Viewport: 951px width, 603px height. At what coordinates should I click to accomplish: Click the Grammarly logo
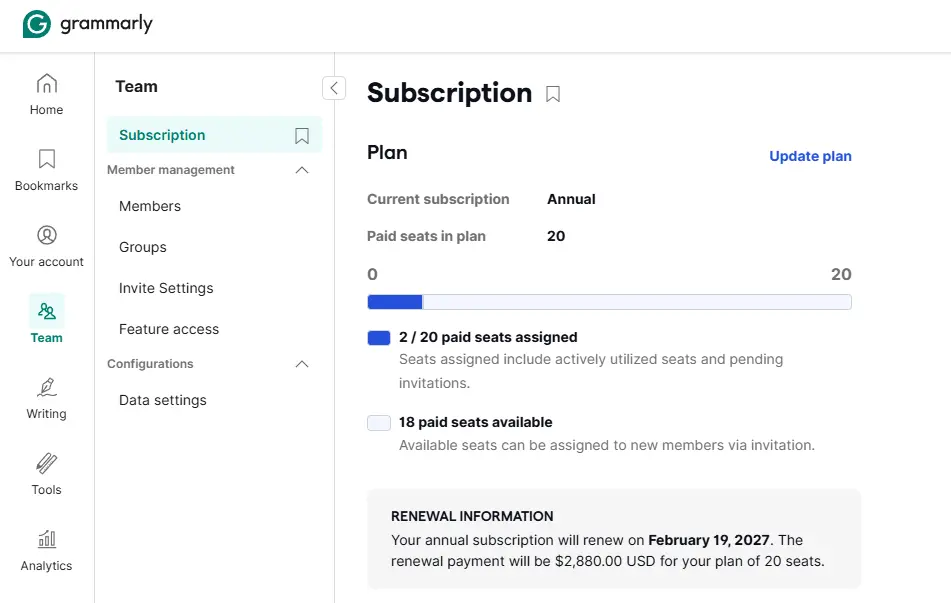(x=88, y=24)
